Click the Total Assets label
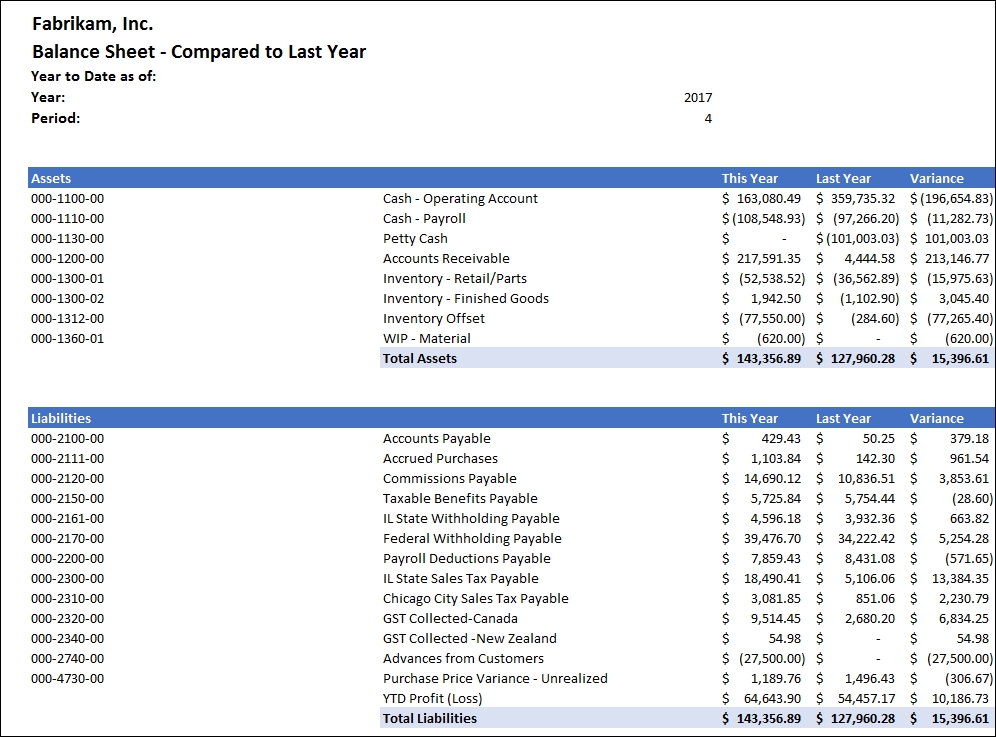 (x=419, y=358)
